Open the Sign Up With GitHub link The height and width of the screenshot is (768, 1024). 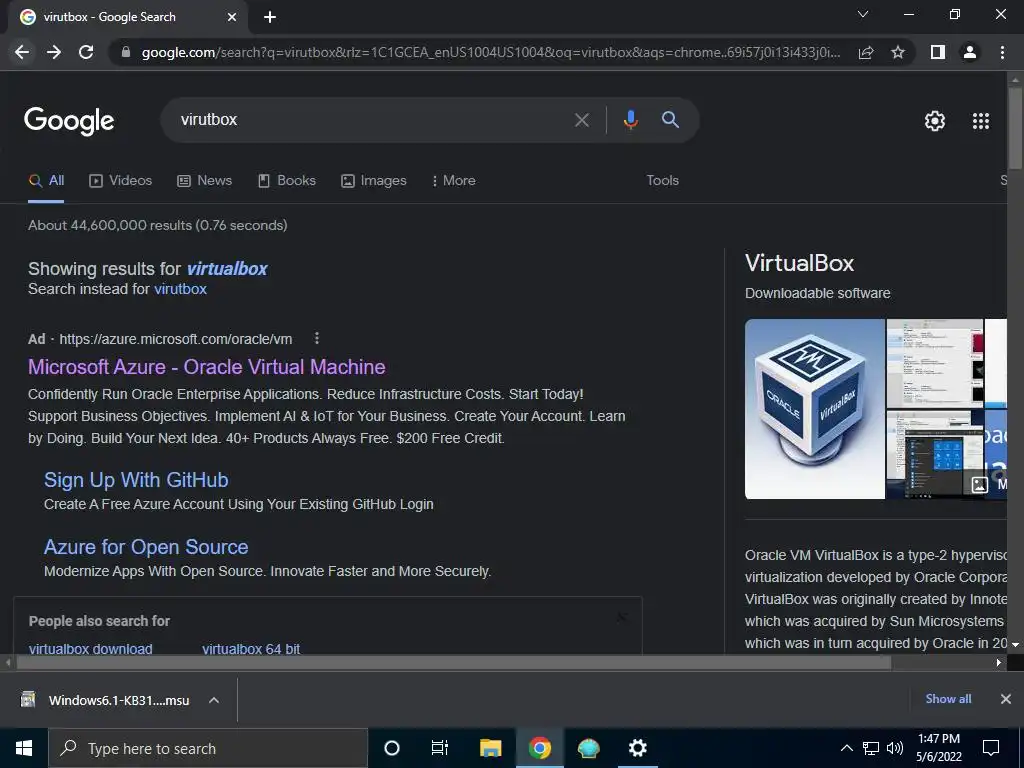point(136,480)
